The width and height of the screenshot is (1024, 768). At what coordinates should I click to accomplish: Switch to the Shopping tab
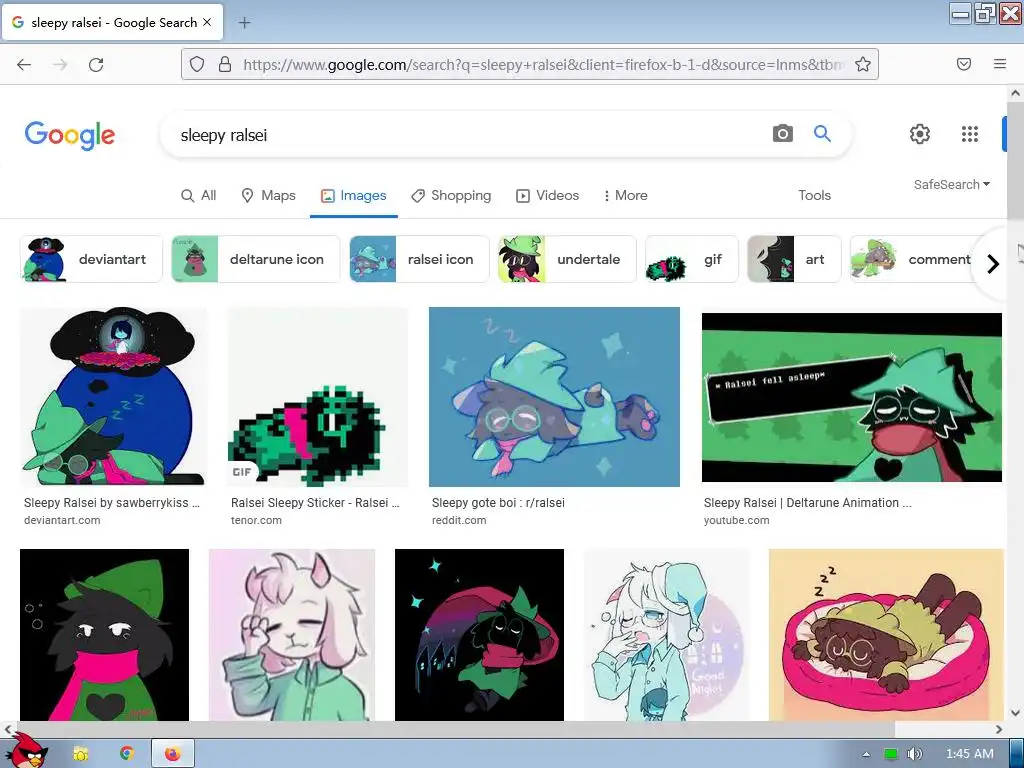pos(451,195)
